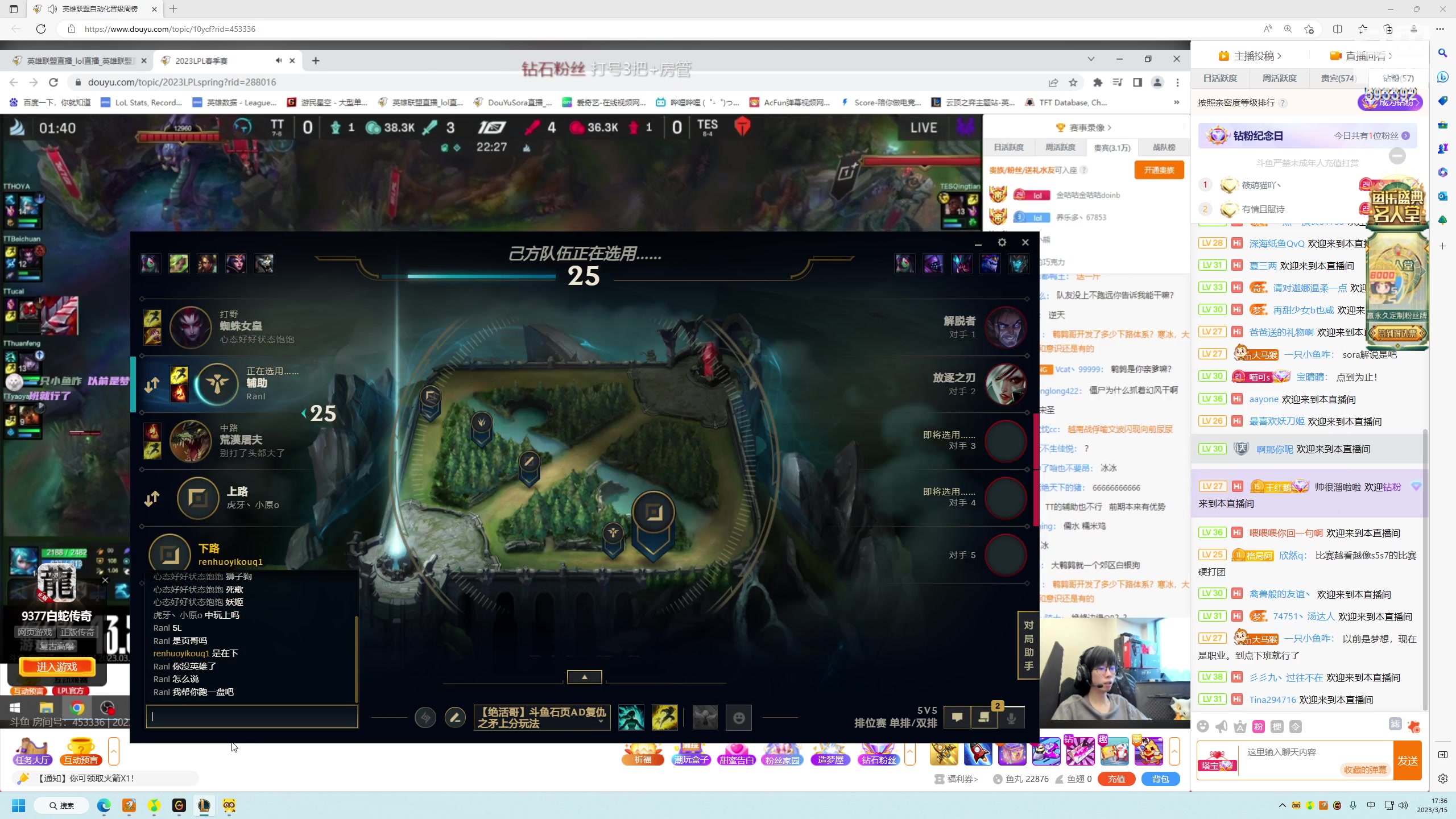The height and width of the screenshot is (819, 1456).
Task: Switch to the 贵宾(574) tab
Action: pos(1338,78)
